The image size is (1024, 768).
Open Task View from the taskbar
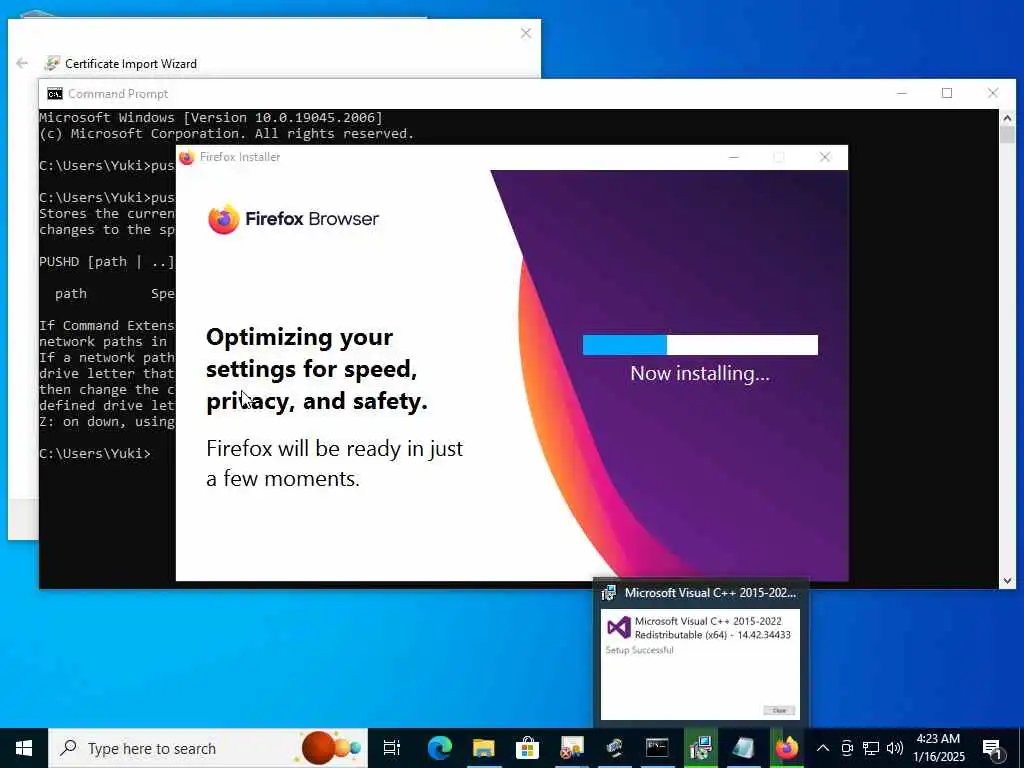pyautogui.click(x=392, y=748)
